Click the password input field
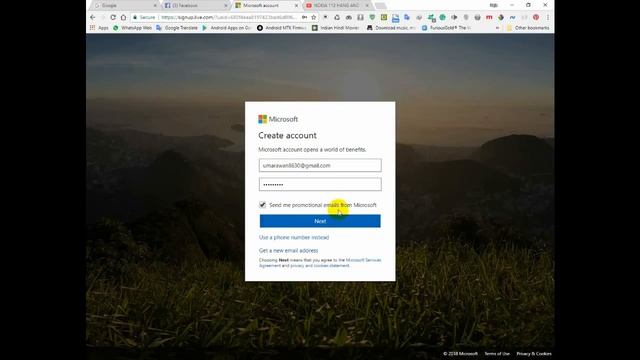This screenshot has height=360, width=640. (x=320, y=184)
